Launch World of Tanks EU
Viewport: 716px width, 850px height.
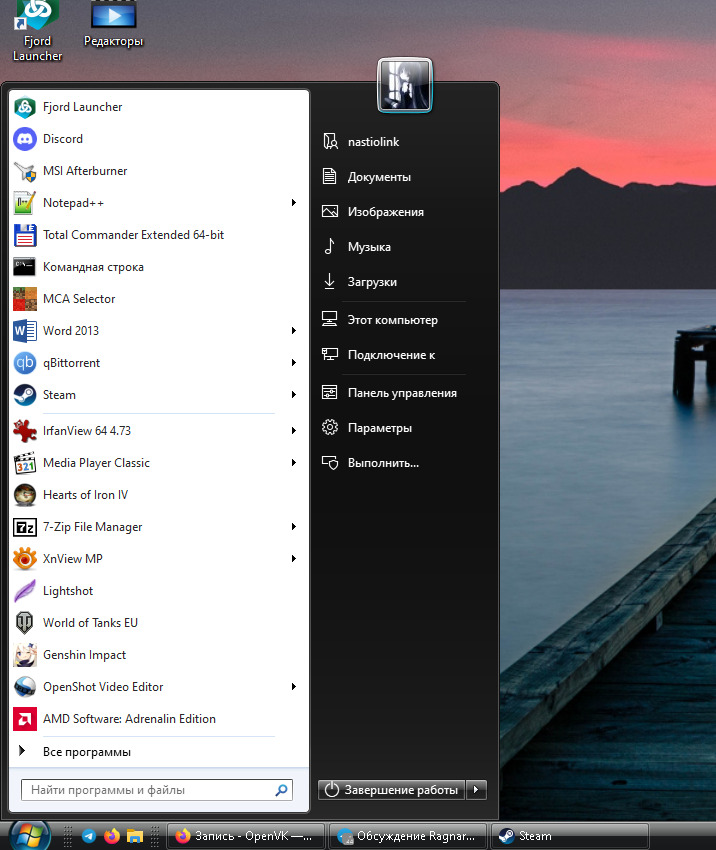(158, 622)
